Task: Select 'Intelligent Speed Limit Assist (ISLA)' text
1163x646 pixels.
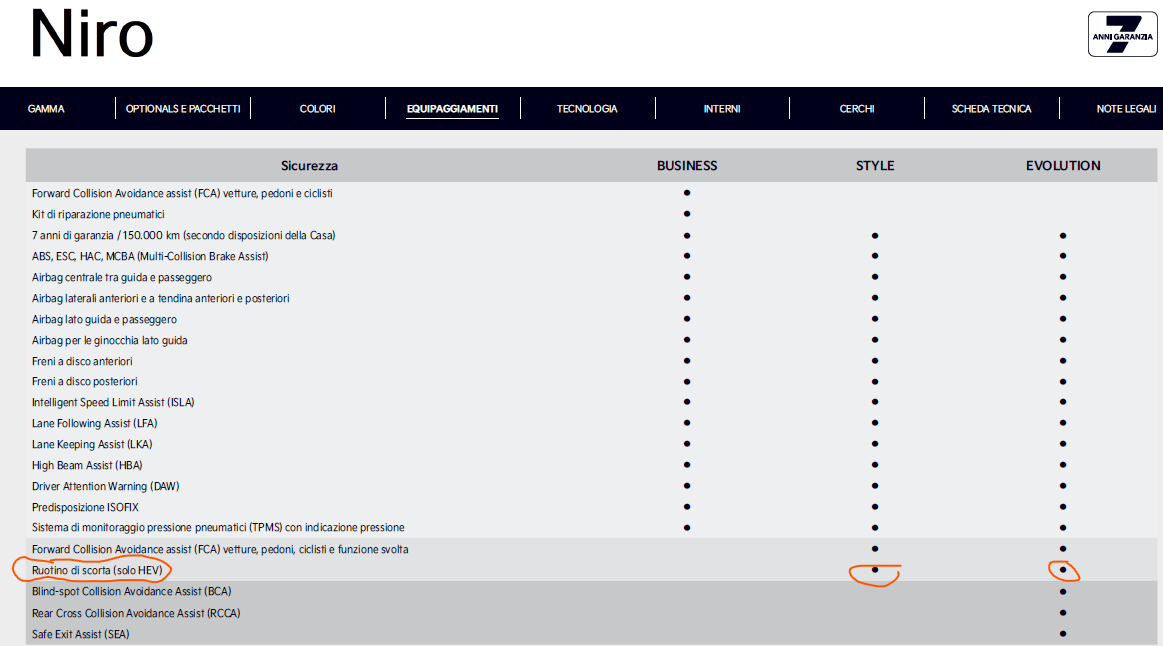Action: 113,402
